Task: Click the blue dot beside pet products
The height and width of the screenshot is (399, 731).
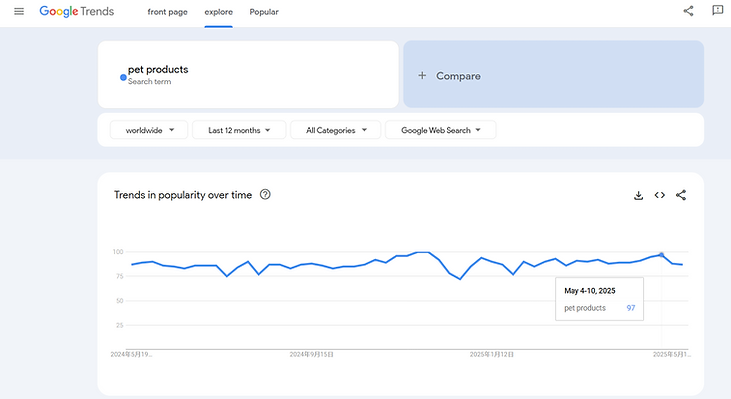Action: [123, 77]
